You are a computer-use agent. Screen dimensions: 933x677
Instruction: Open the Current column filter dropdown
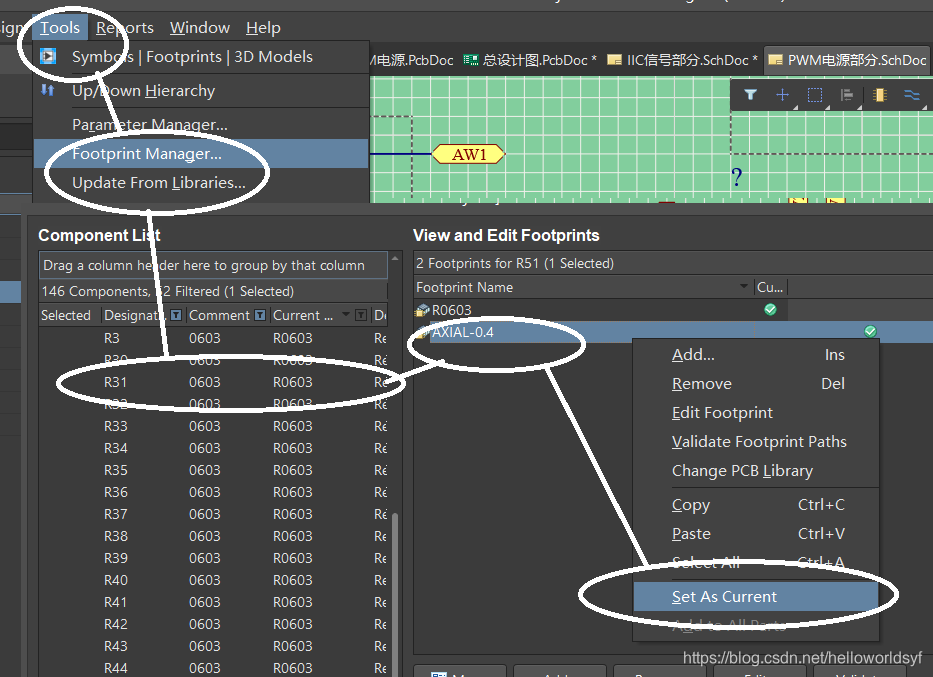tap(360, 315)
